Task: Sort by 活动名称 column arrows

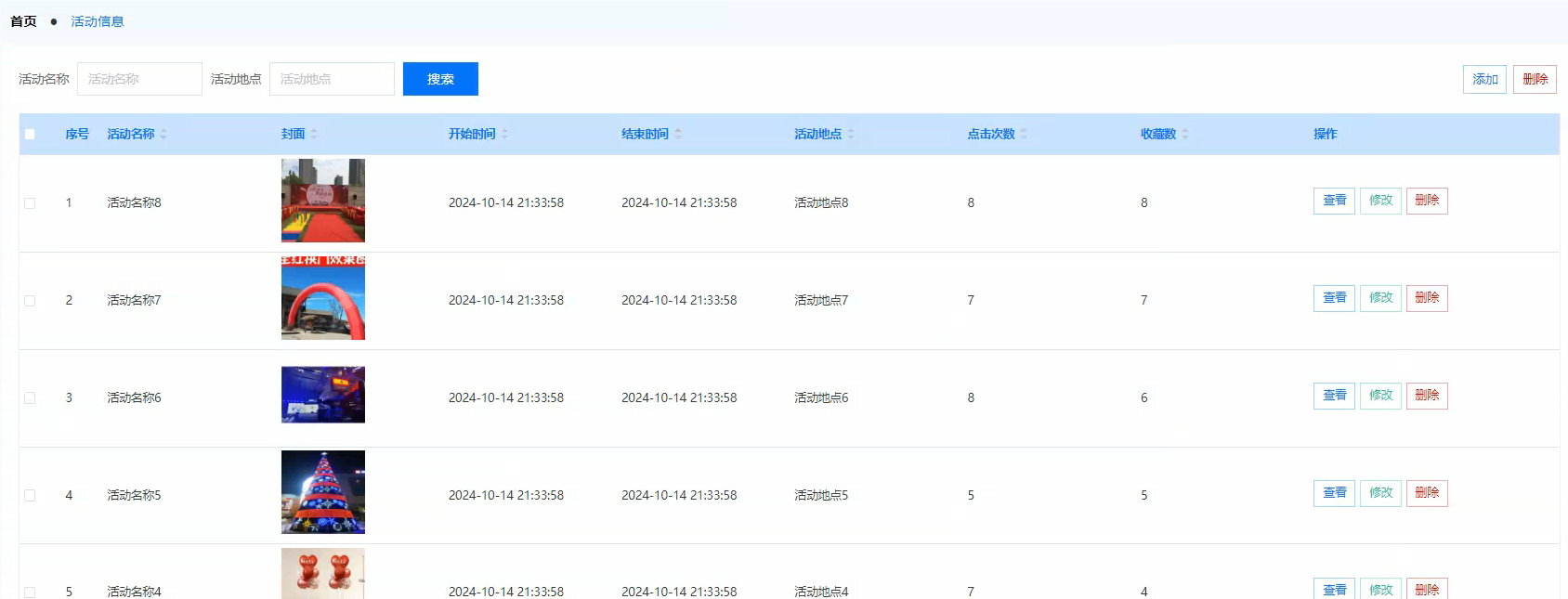Action: [x=163, y=134]
